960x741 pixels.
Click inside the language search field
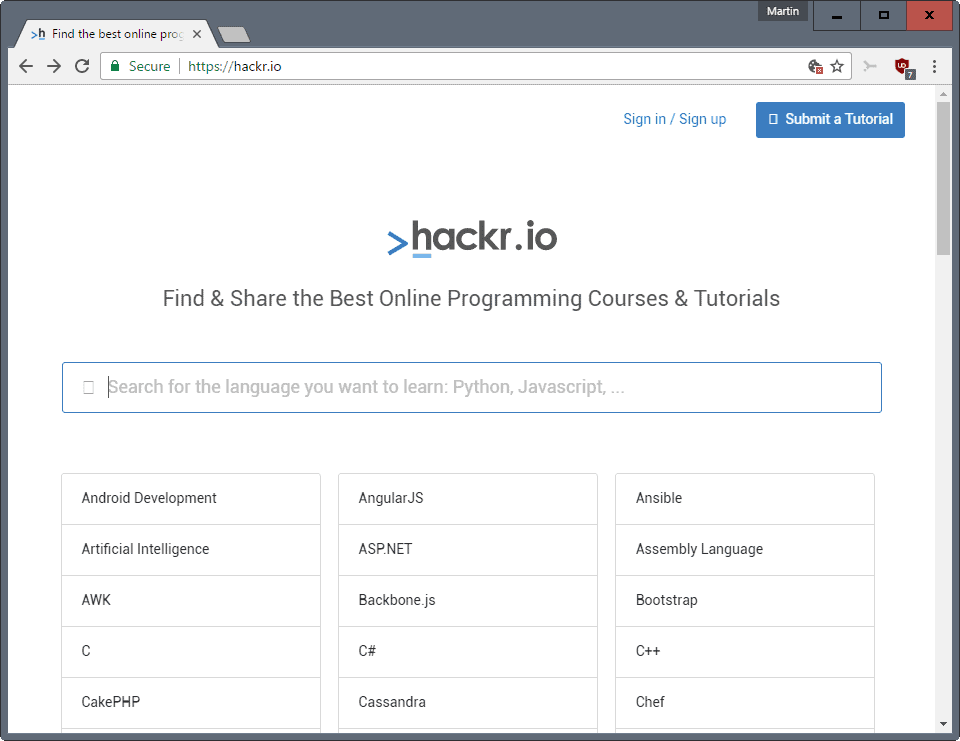click(472, 387)
